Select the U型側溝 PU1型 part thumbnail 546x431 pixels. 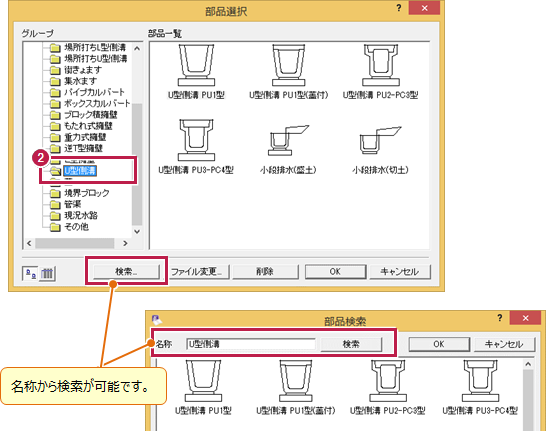point(196,71)
